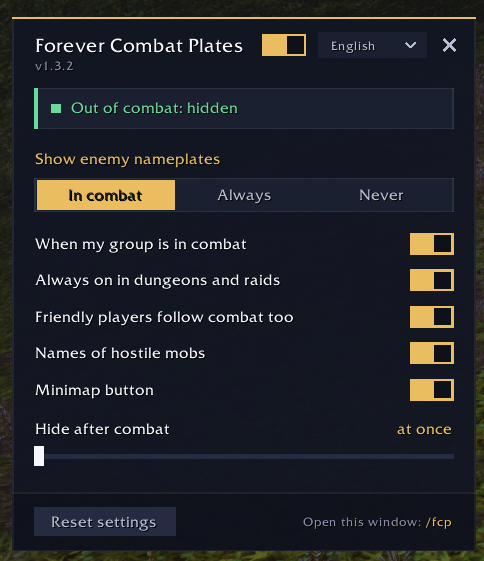The width and height of the screenshot is (484, 561).
Task: Select the In combat nameplate option
Action: click(106, 195)
